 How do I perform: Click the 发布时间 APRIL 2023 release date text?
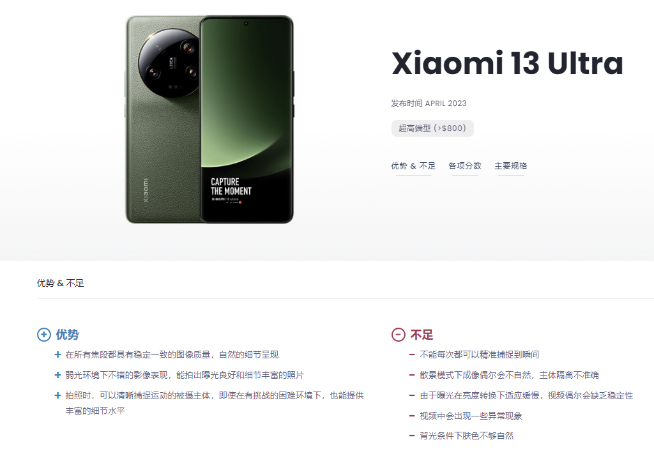pos(428,103)
